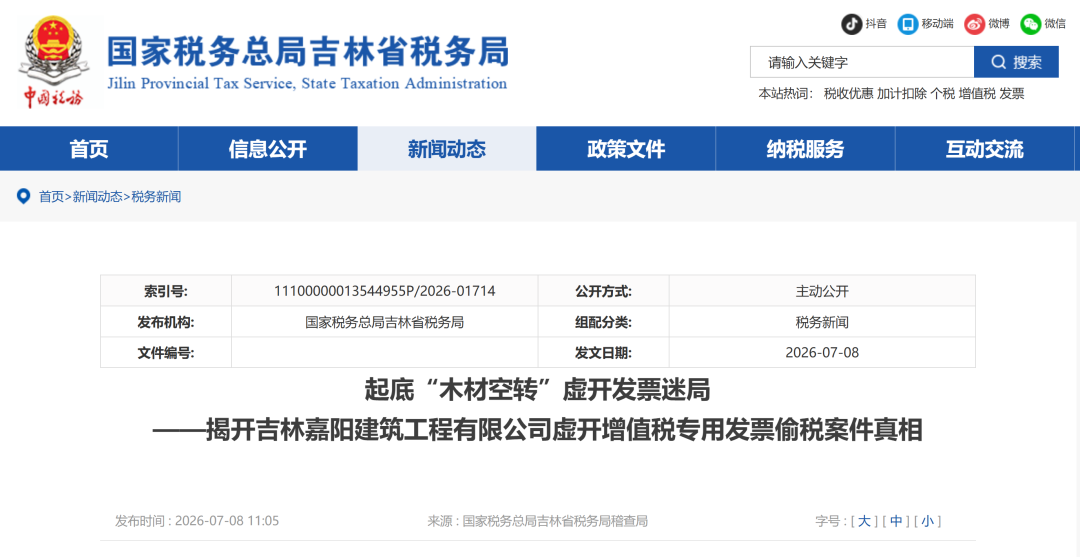This screenshot has width=1080, height=557.
Task: Go to 新闻动态 via breadcrumb
Action: [98, 197]
